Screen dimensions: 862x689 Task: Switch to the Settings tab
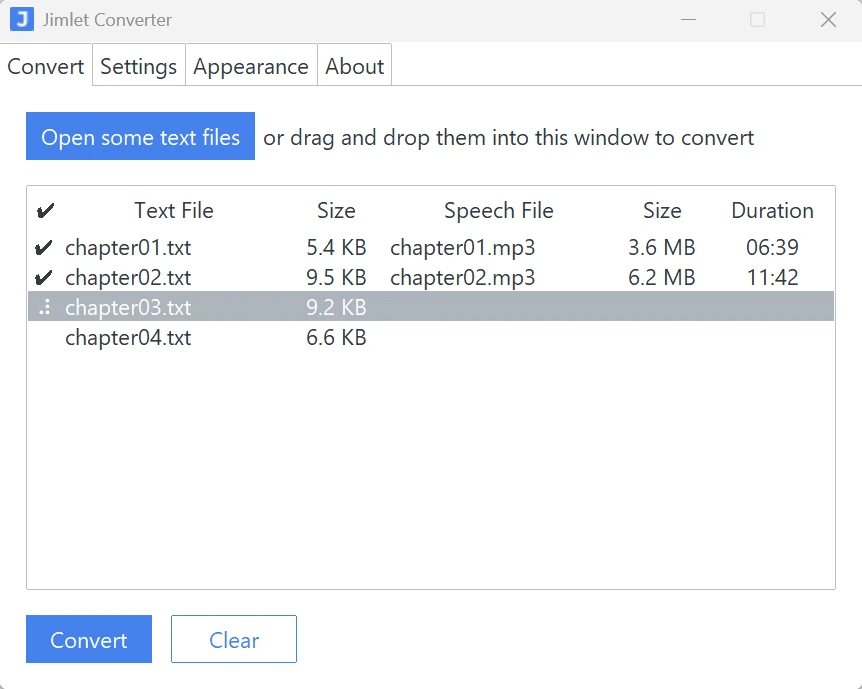(138, 66)
